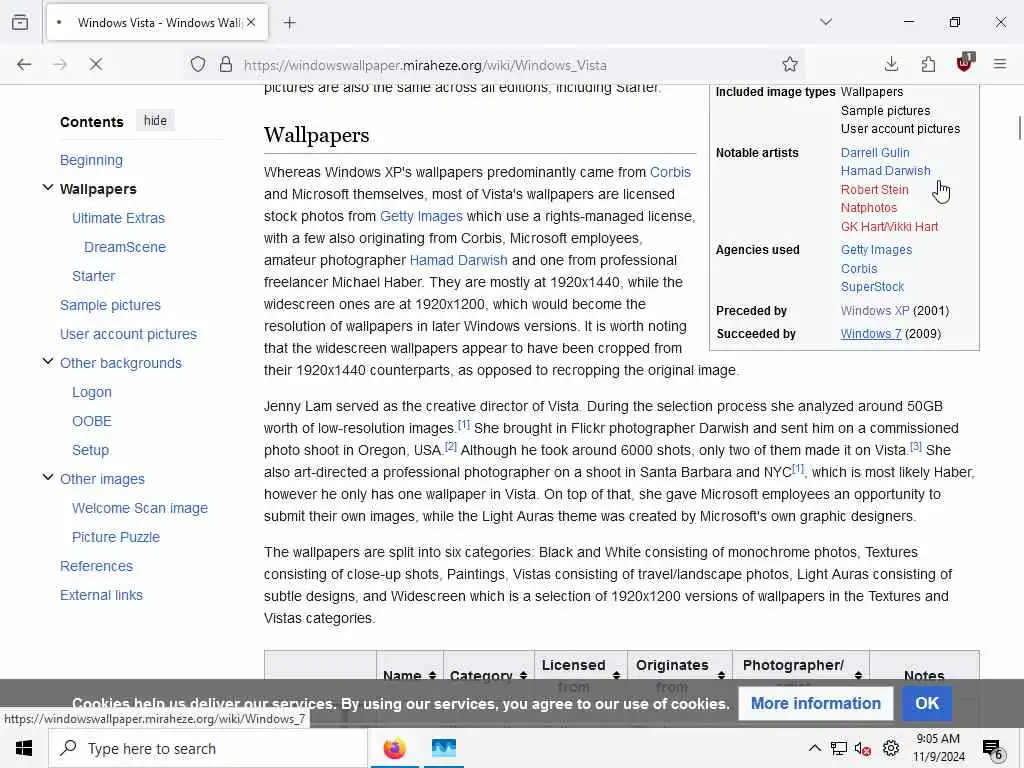Bookmark this page with star icon
Image resolution: width=1024 pixels, height=768 pixels.
point(790,64)
